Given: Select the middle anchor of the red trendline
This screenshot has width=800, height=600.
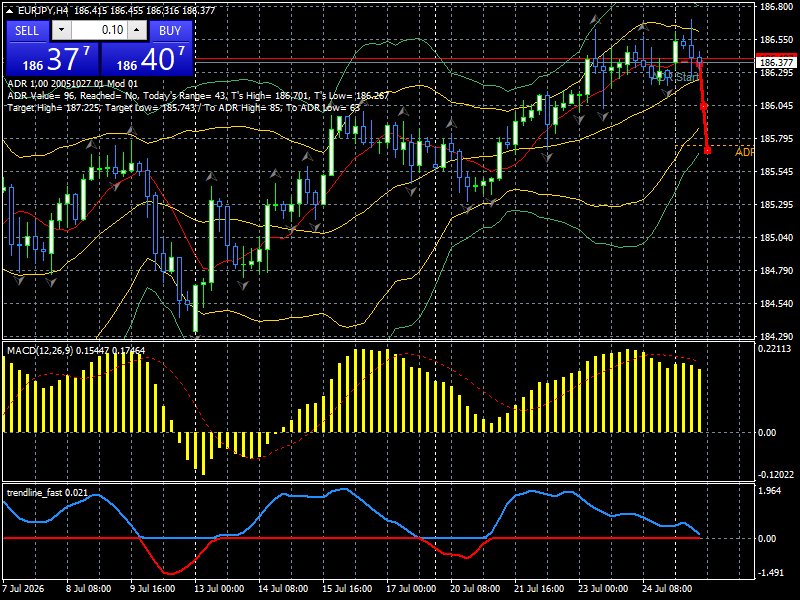Looking at the screenshot, I should click(x=704, y=107).
